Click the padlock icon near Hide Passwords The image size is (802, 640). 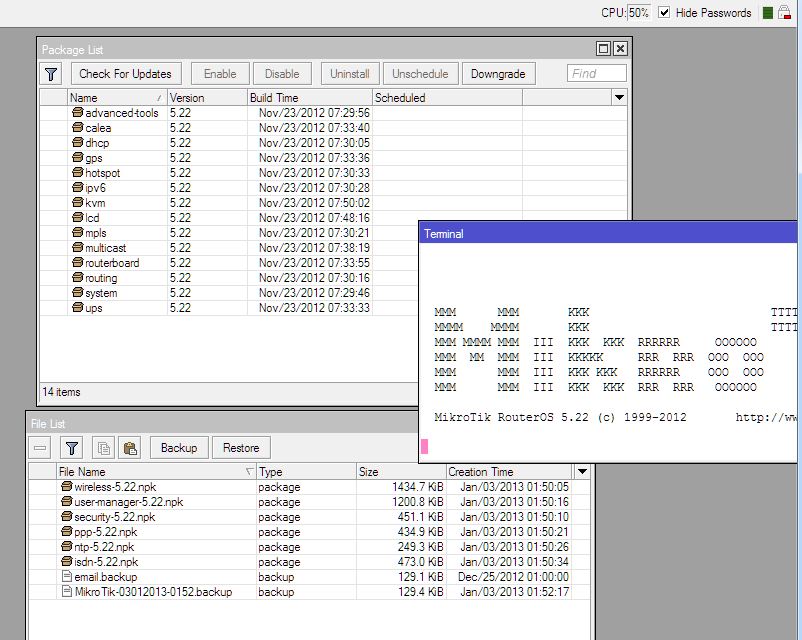pyautogui.click(x=784, y=13)
